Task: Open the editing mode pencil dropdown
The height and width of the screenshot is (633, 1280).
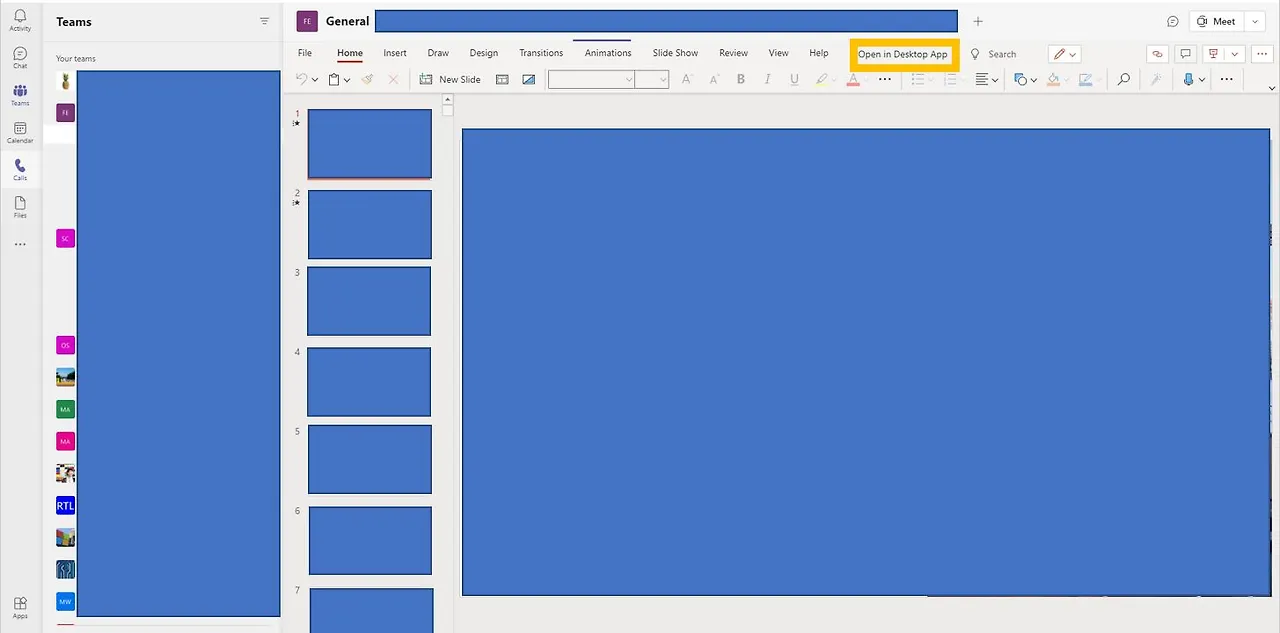Action: coord(1064,54)
